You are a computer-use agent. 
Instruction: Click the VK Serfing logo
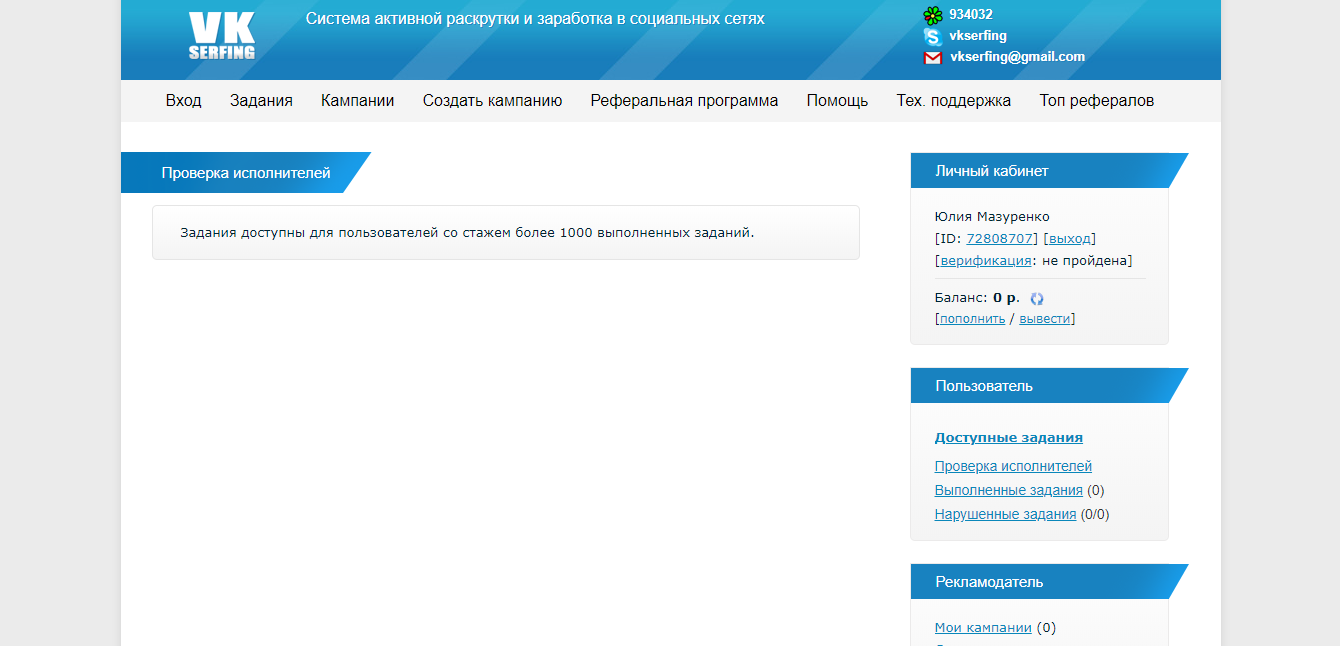tap(222, 36)
